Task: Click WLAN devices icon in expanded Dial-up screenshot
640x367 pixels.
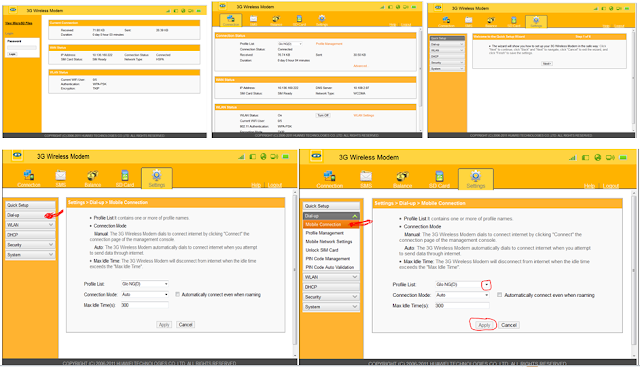Action: (x=610, y=158)
